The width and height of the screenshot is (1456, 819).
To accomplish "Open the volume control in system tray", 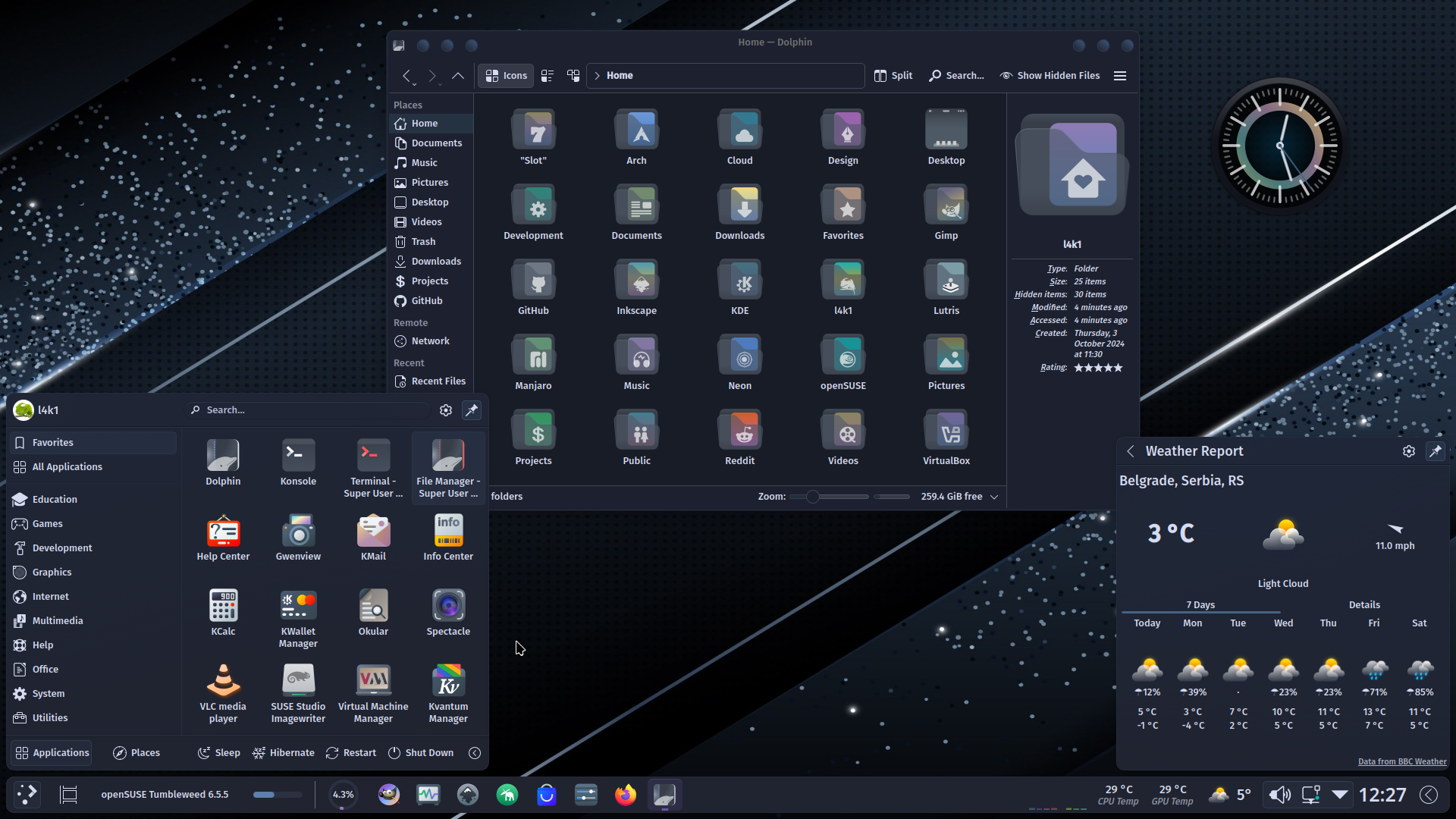I will click(1279, 795).
